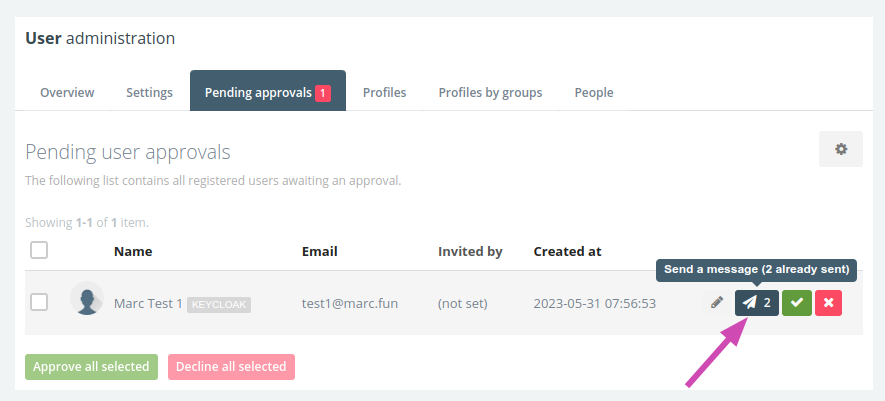This screenshot has height=401, width=885.
Task: Go to the Profiles tab
Action: (x=384, y=92)
